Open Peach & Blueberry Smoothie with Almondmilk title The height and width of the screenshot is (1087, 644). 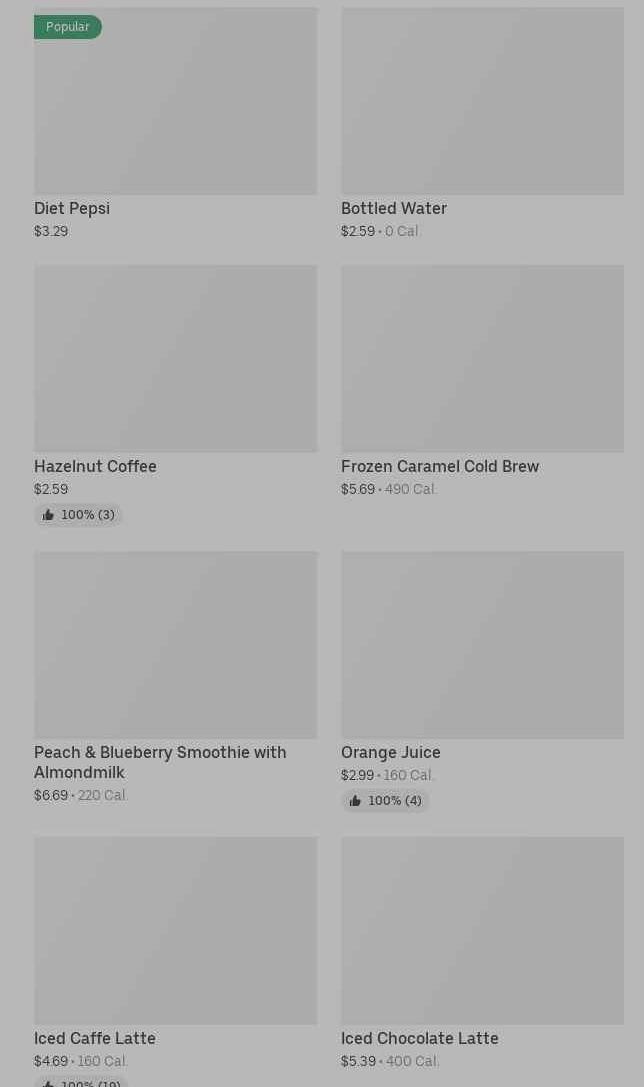[x=160, y=762]
